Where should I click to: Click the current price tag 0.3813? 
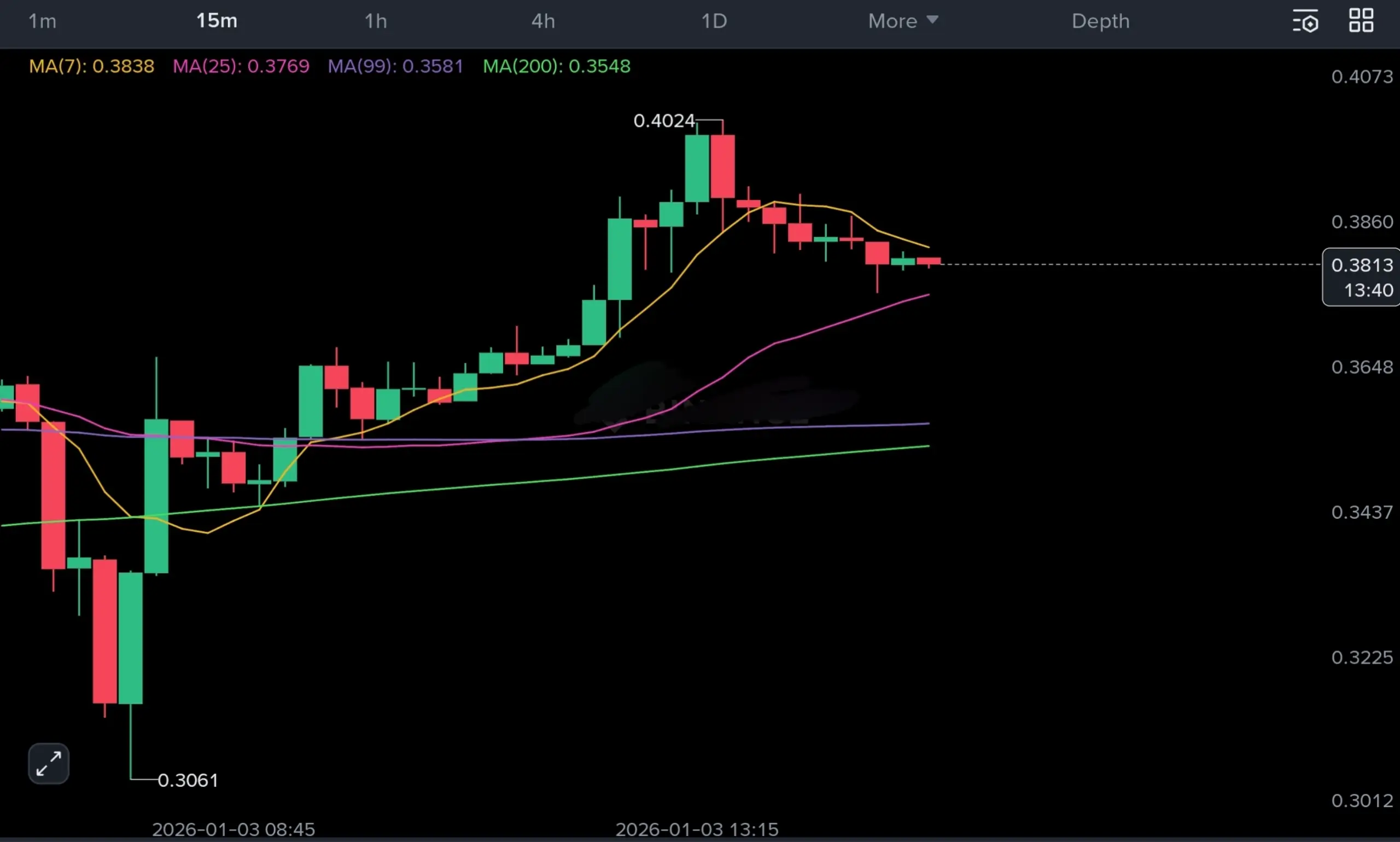(1361, 265)
